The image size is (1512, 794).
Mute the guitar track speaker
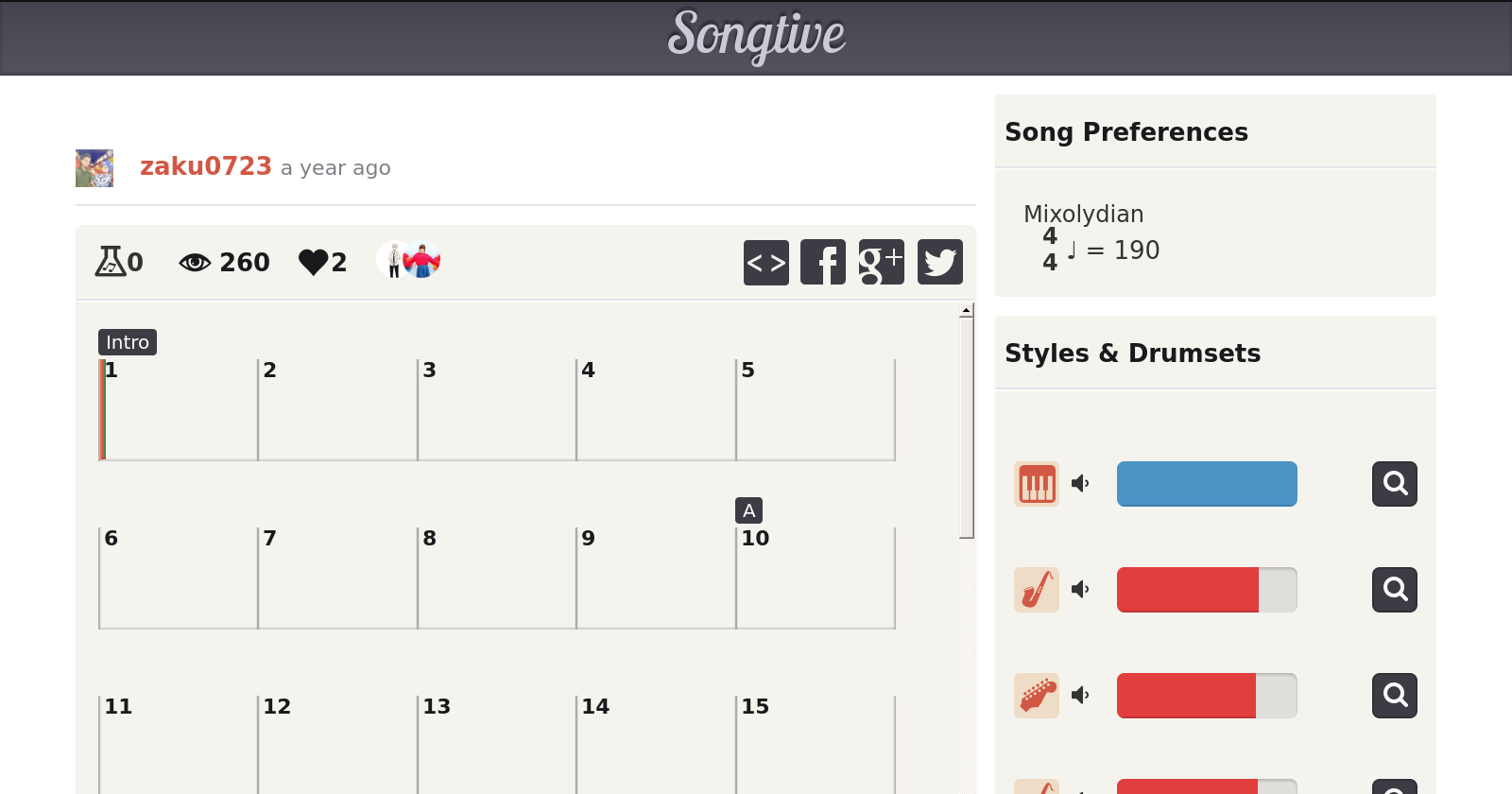tap(1080, 696)
